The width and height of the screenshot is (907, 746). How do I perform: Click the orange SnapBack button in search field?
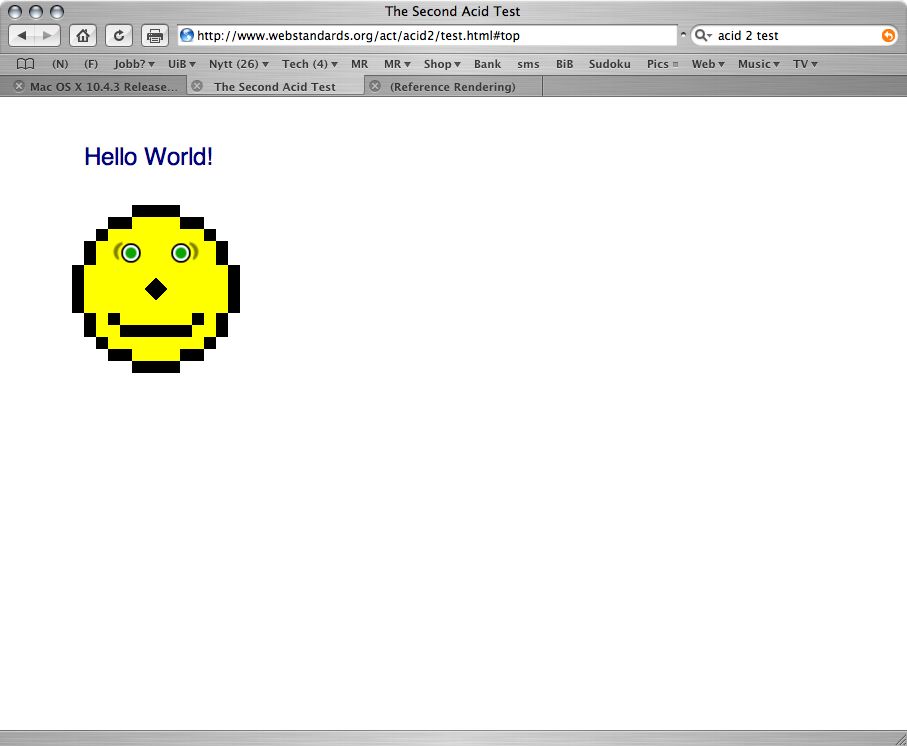888,35
